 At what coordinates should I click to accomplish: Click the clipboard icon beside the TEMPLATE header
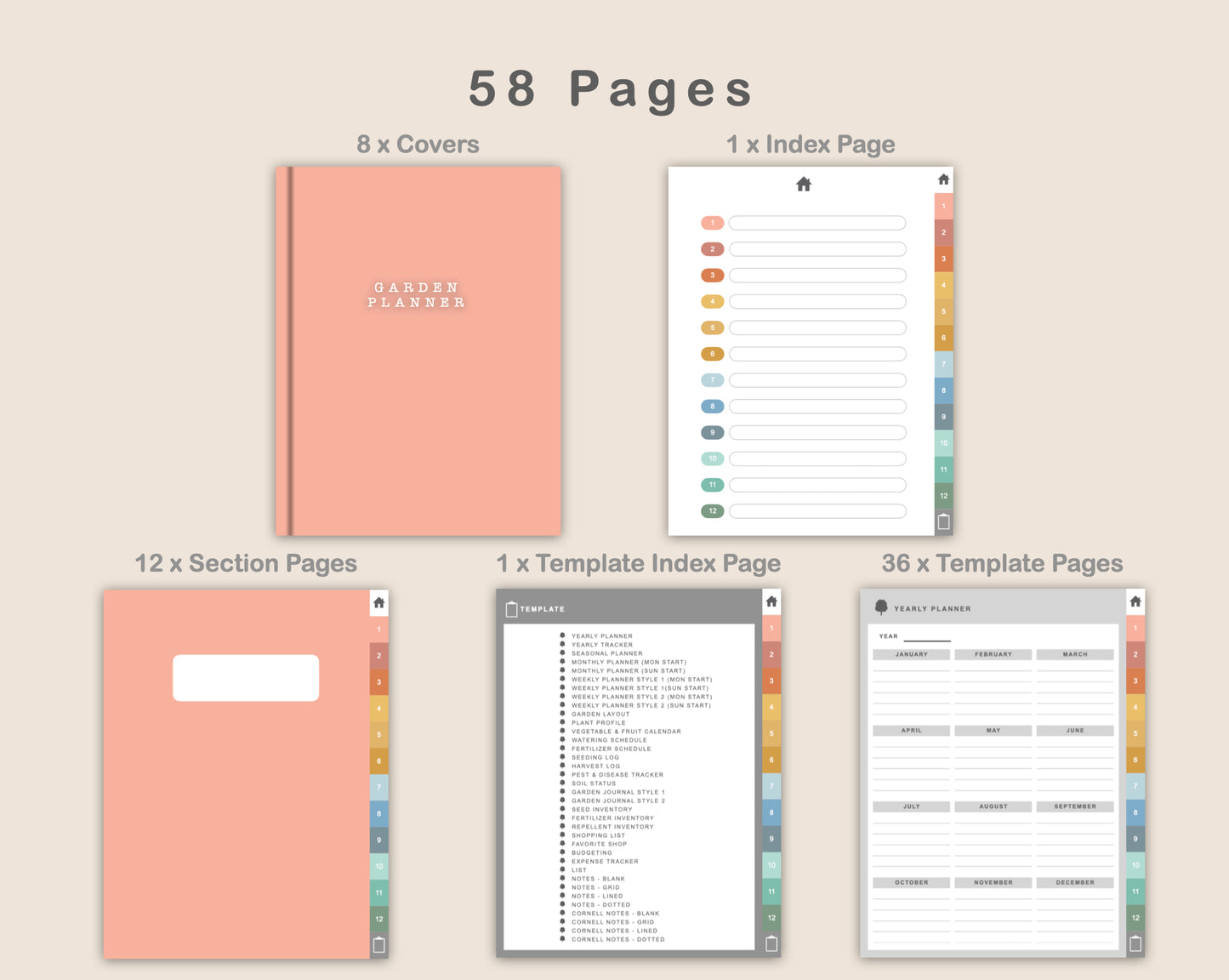[x=511, y=609]
